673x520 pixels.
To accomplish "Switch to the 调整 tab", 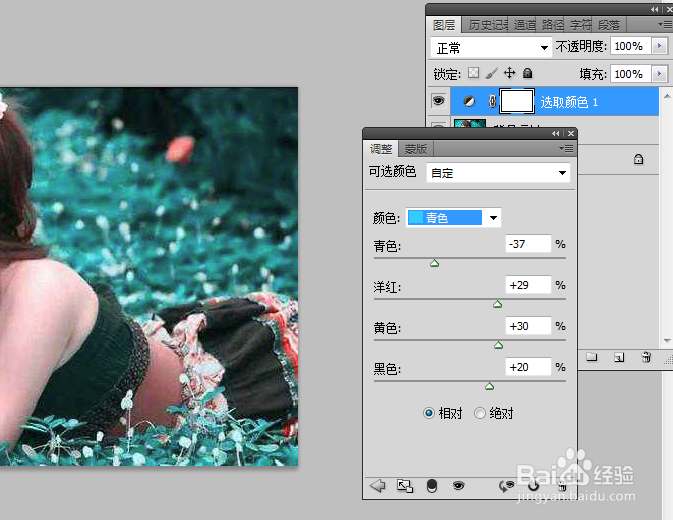I will 381,148.
